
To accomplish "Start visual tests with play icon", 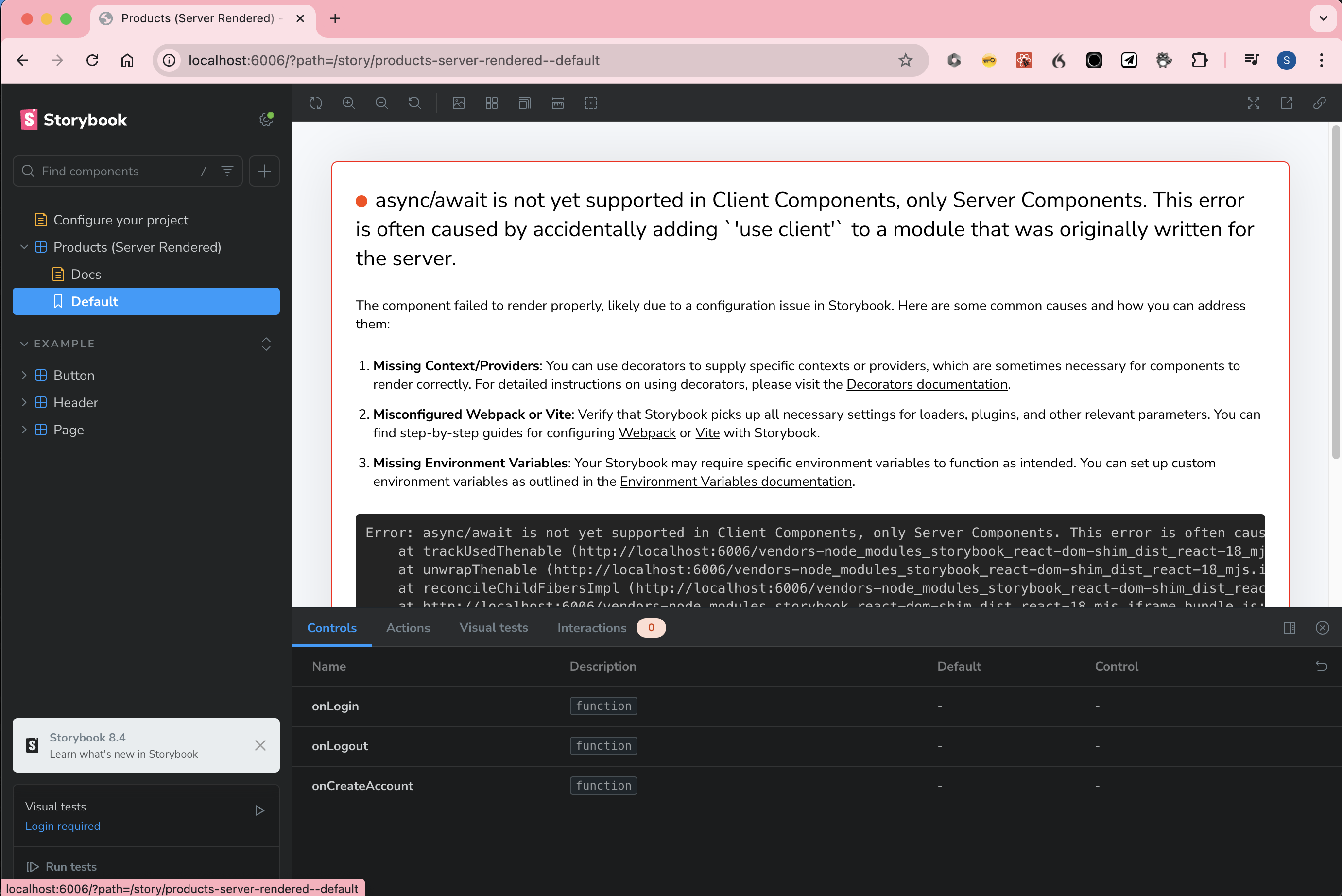I will point(260,810).
